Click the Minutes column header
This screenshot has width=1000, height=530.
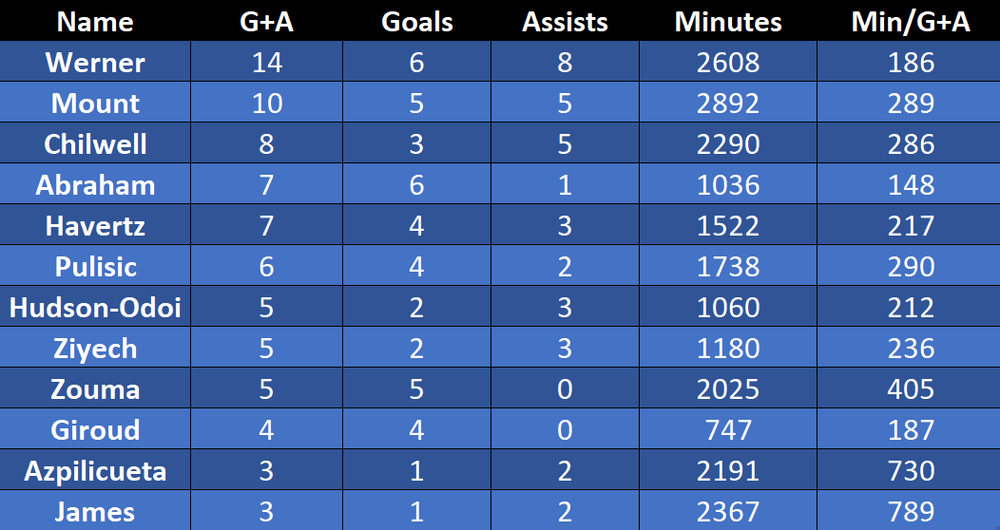pyautogui.click(x=728, y=22)
